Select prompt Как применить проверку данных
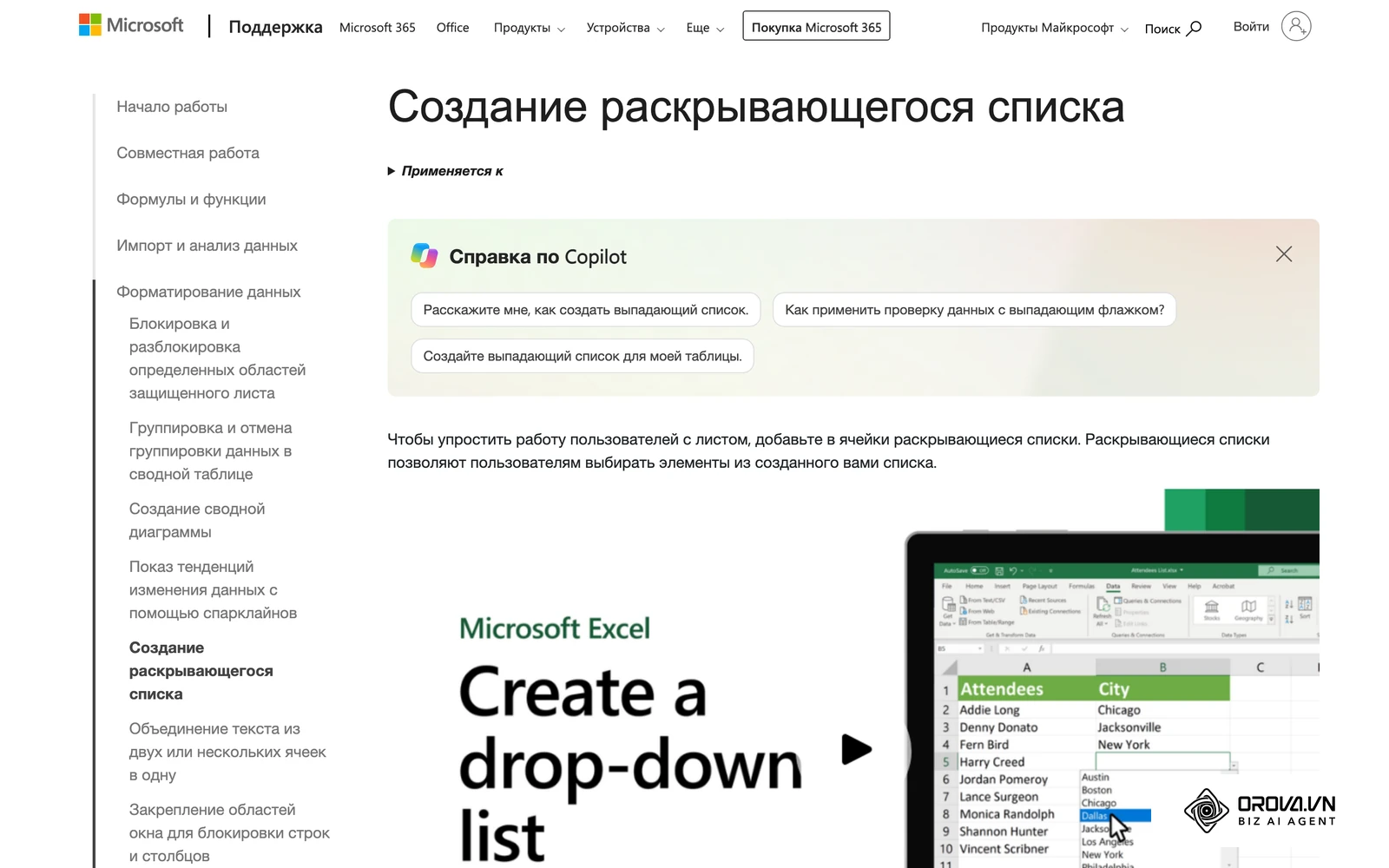The width and height of the screenshot is (1389, 868). click(974, 310)
